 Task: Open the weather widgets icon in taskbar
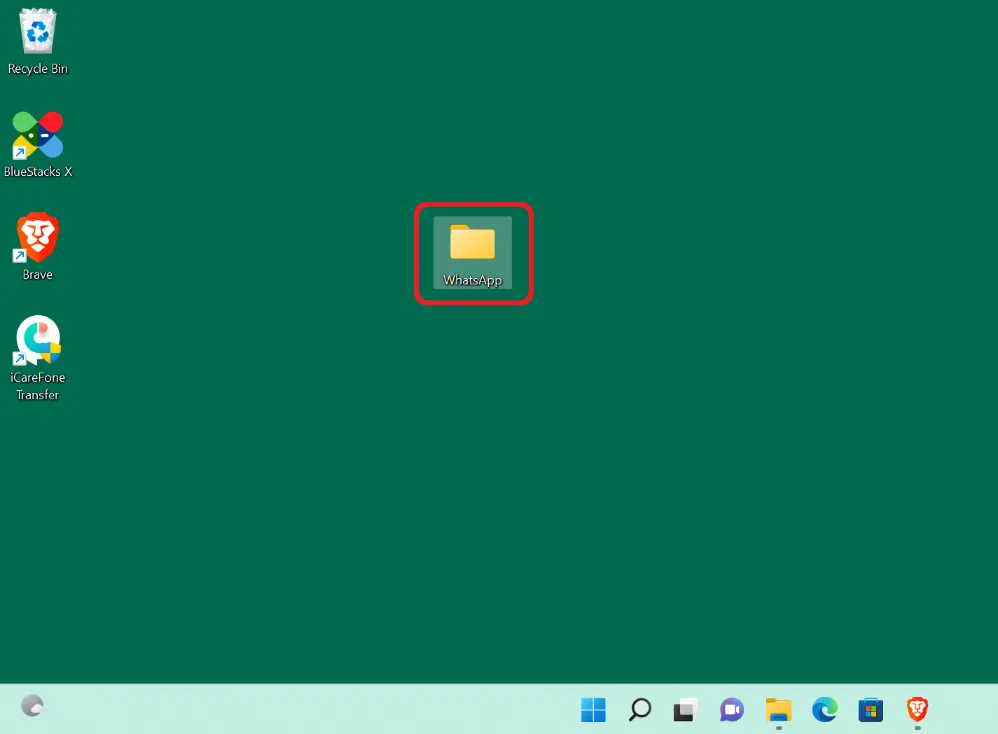[32, 706]
